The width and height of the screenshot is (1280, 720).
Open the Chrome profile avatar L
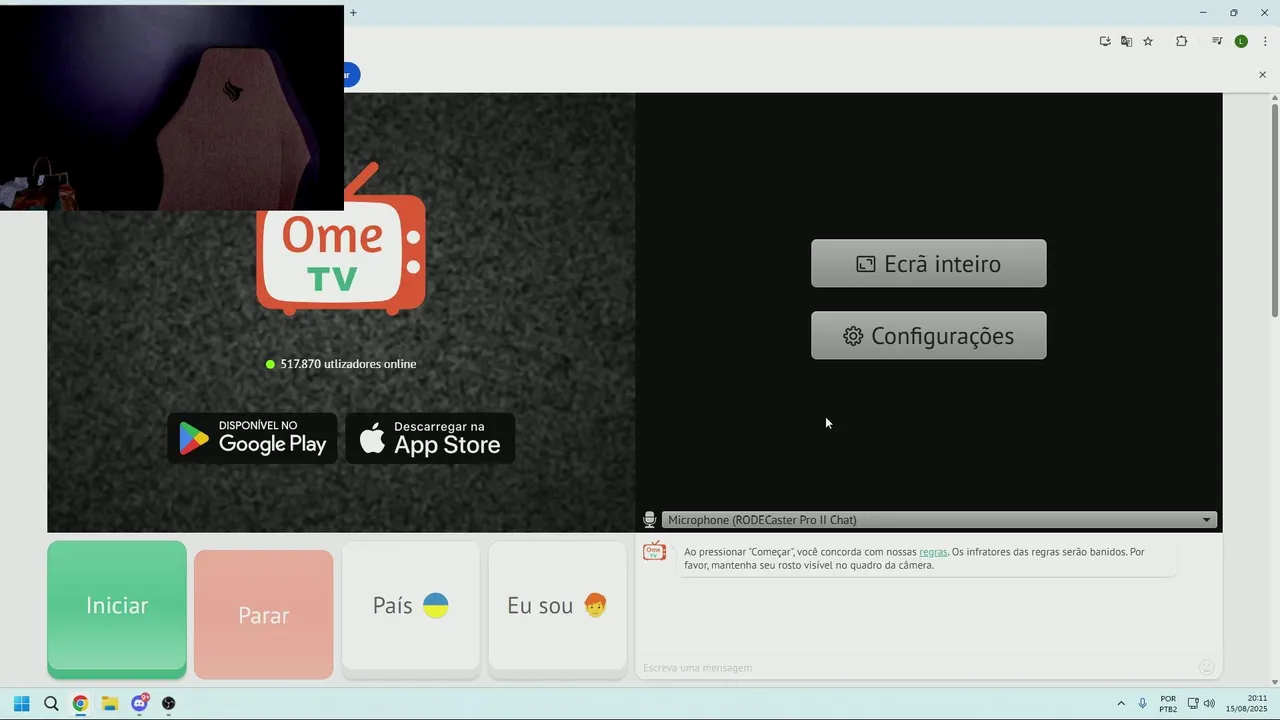[1241, 41]
